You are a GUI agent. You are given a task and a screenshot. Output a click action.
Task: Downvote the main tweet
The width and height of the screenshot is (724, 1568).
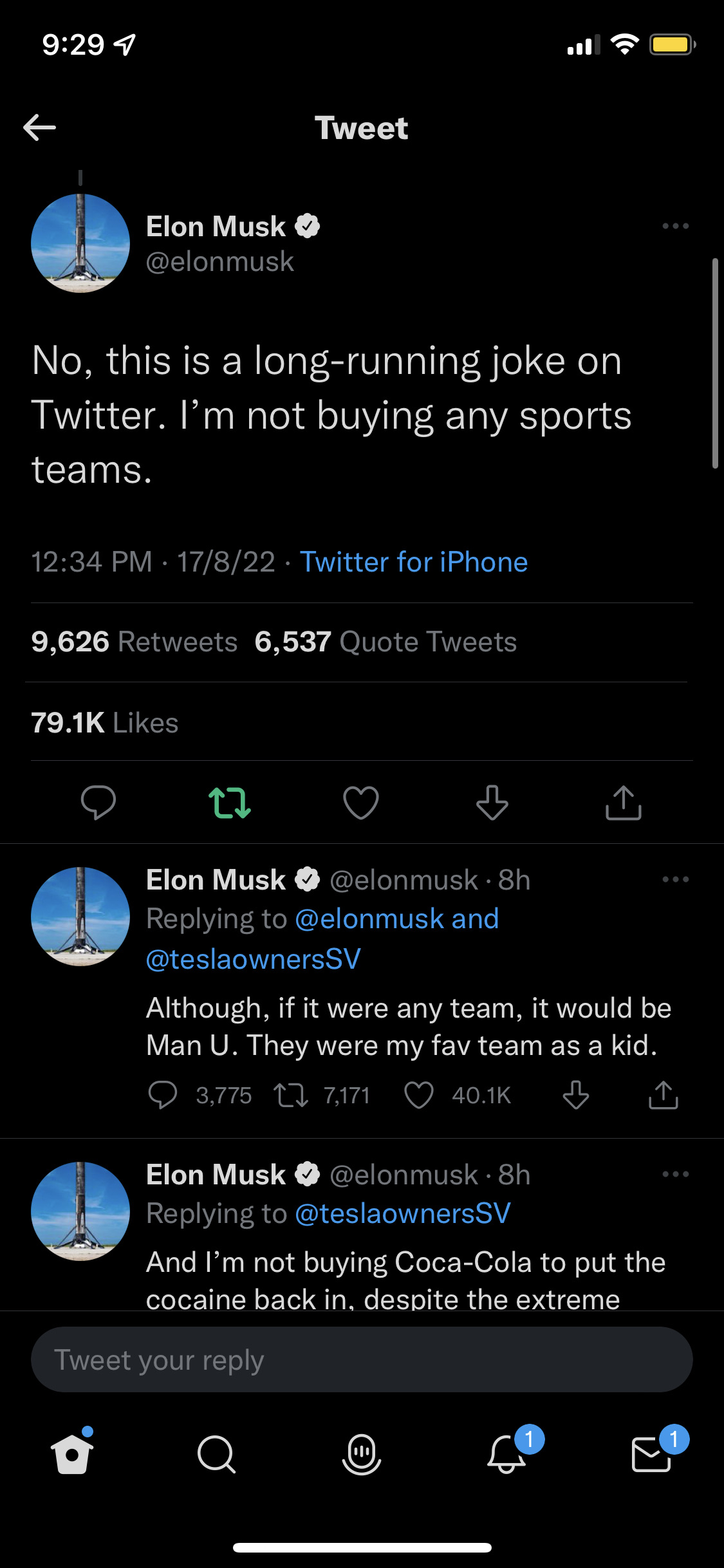(x=492, y=803)
